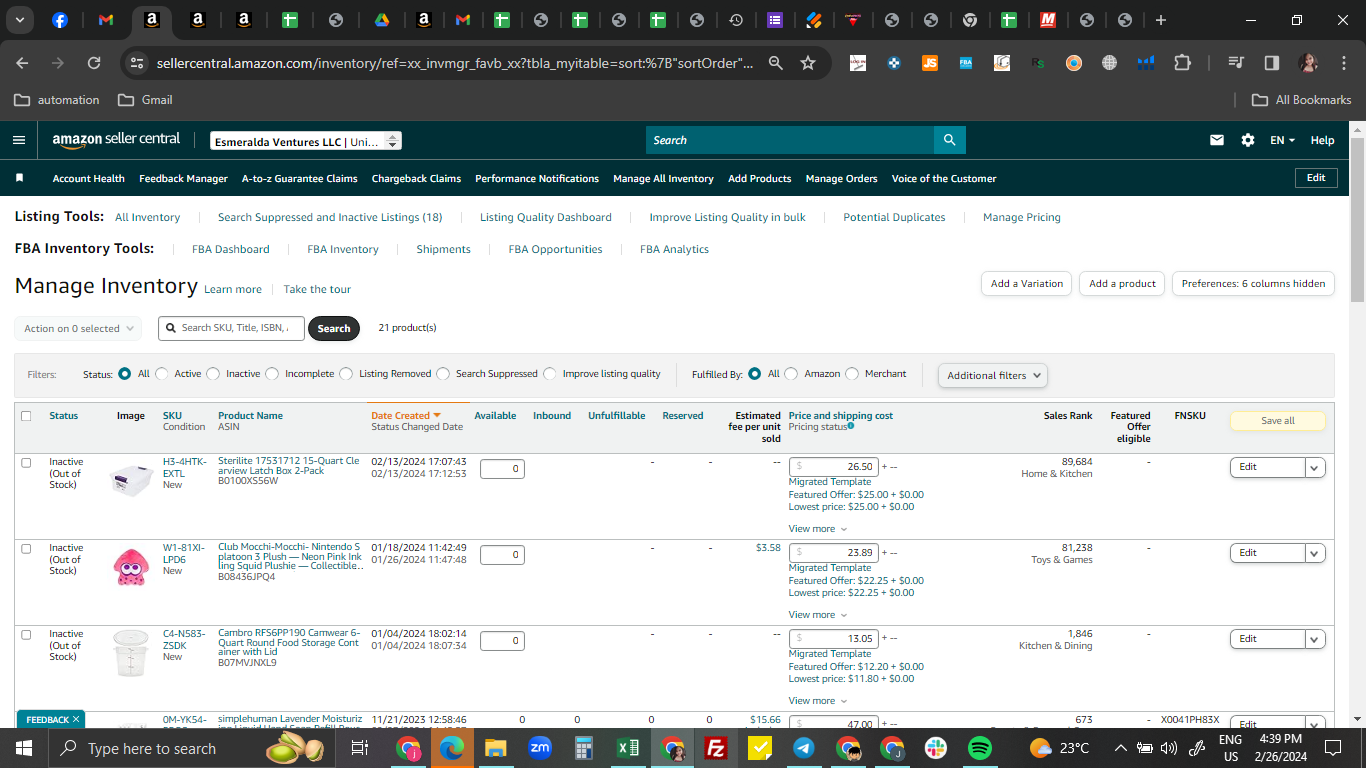This screenshot has width=1366, height=768.
Task: Filter status by Active
Action: pos(162,374)
